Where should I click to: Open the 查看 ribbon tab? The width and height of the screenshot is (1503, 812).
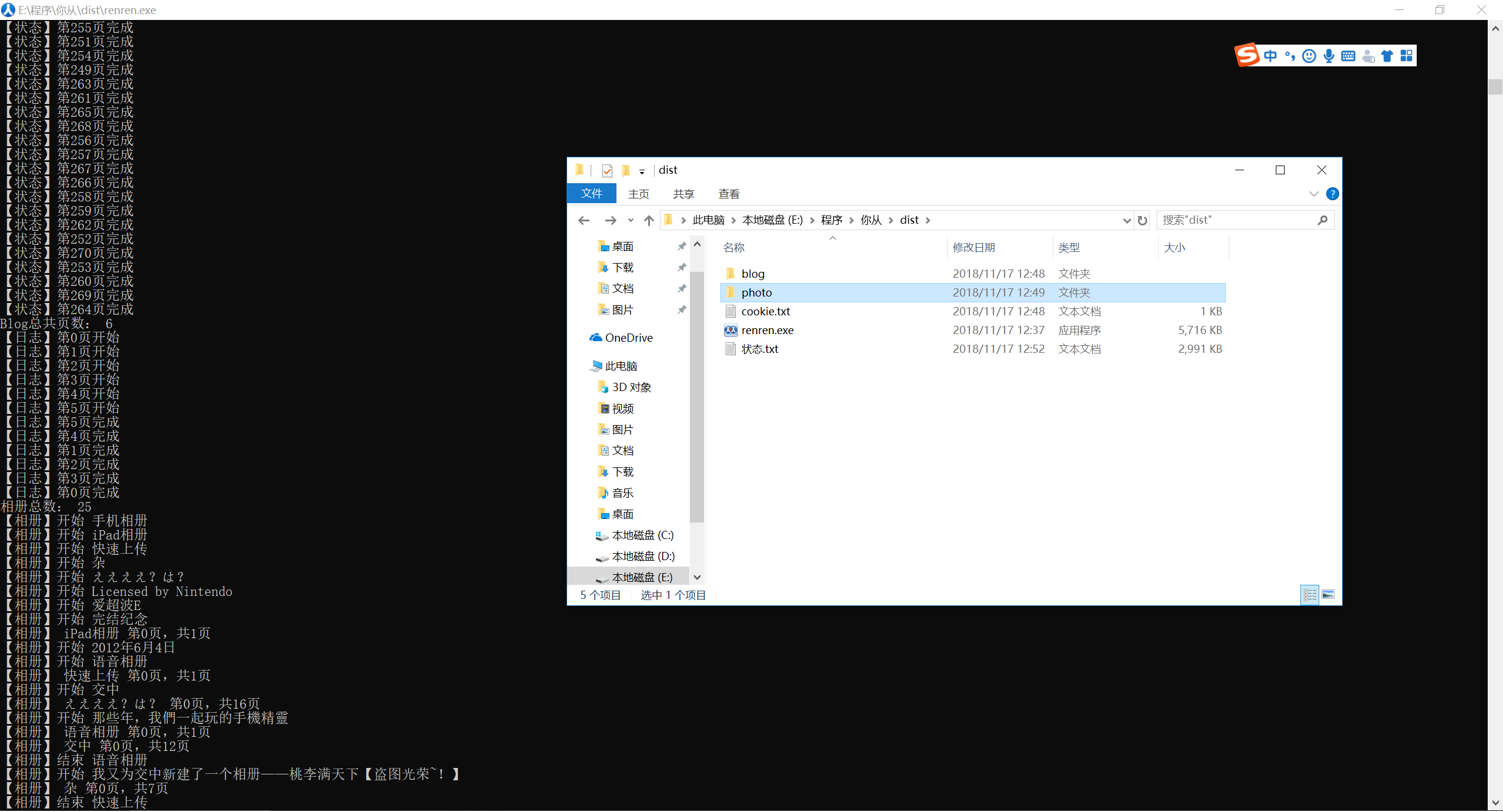point(729,194)
